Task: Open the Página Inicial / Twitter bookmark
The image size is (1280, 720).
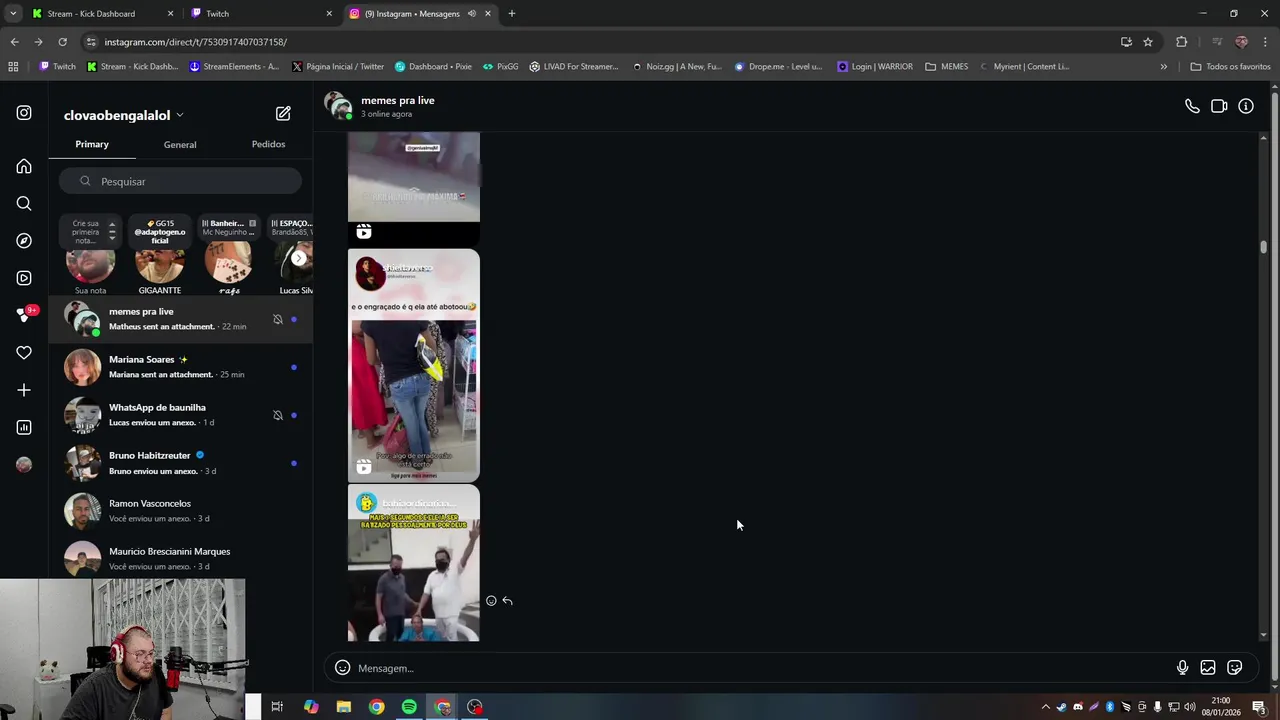Action: click(x=338, y=67)
